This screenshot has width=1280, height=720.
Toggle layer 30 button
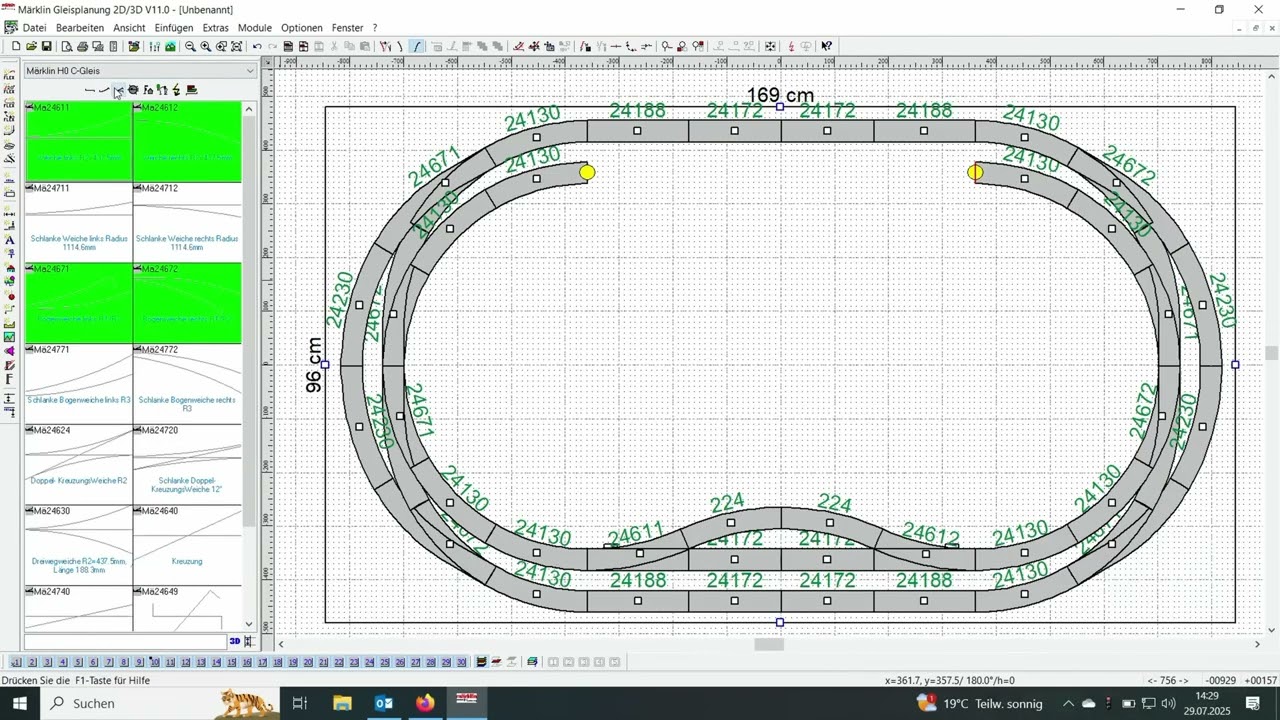pos(461,662)
